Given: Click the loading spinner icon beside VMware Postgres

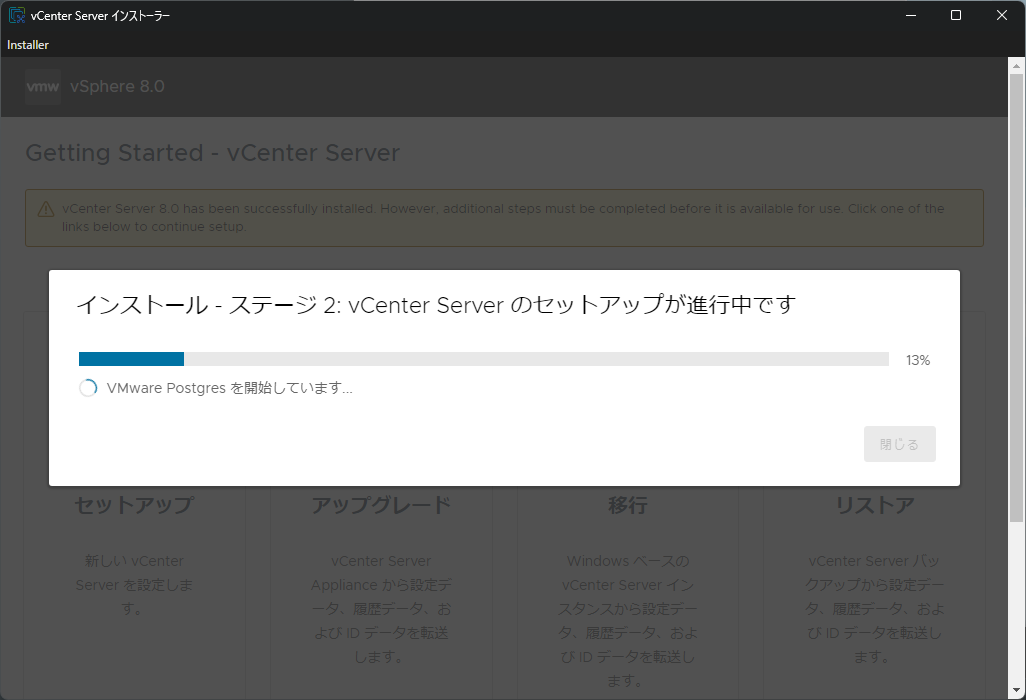Looking at the screenshot, I should (88, 388).
